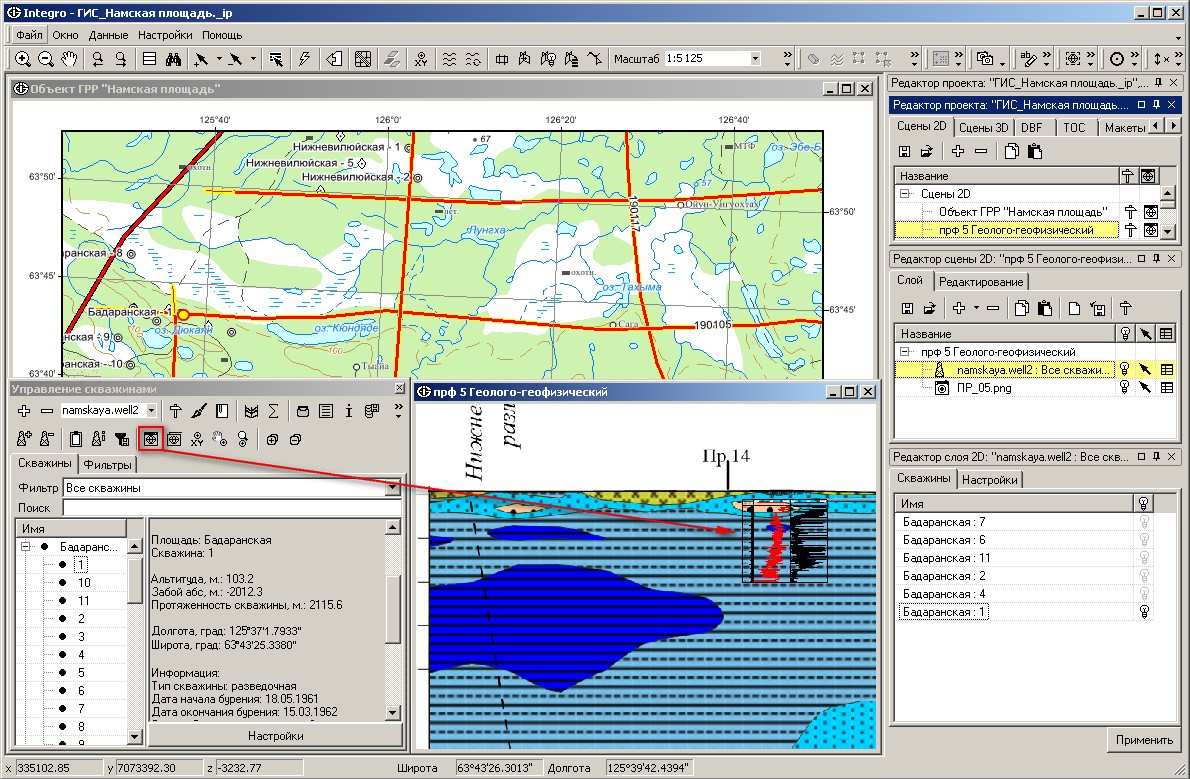Switch to the Фильтры tab

pos(107,464)
